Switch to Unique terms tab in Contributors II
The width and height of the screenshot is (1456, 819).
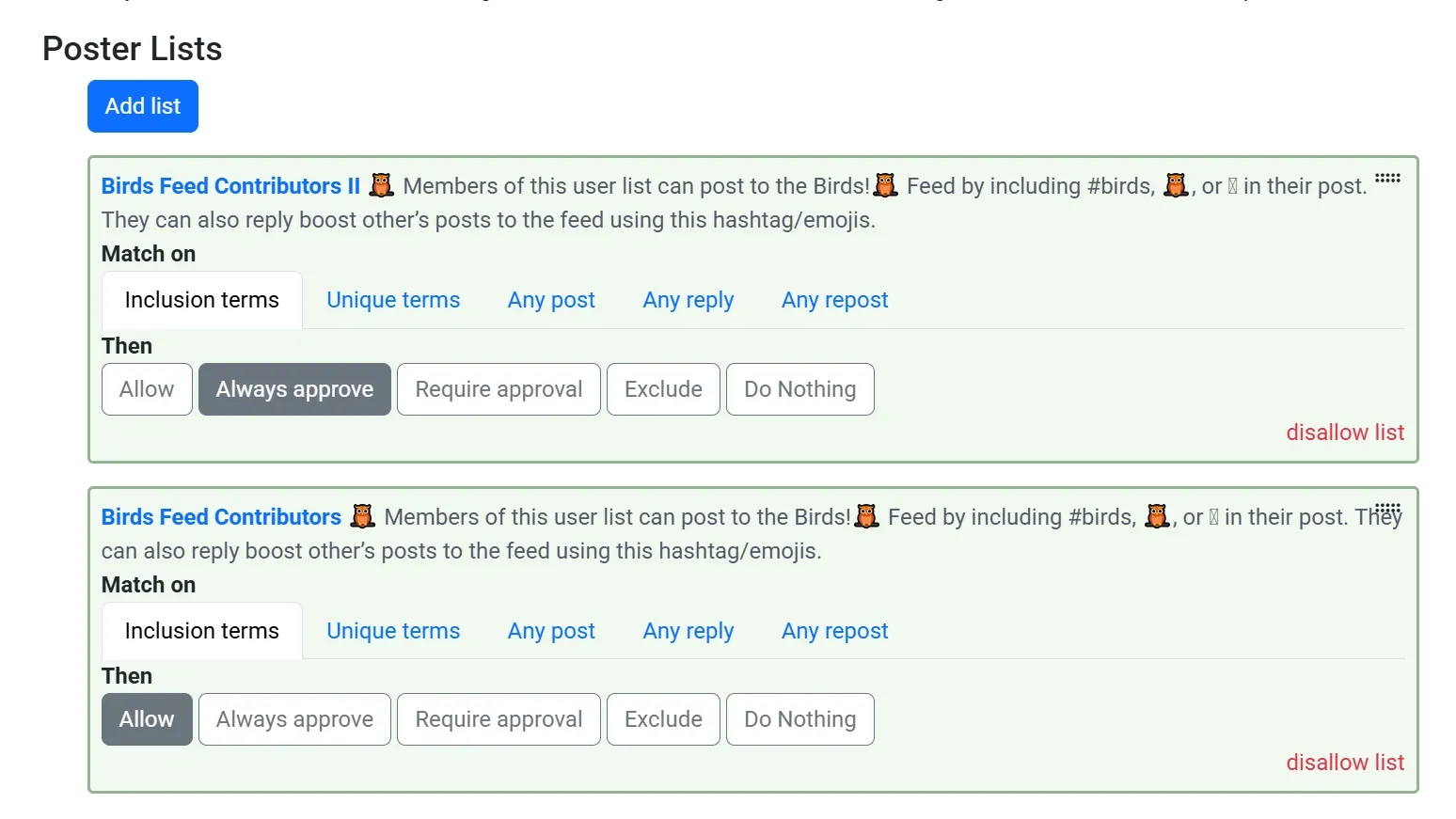click(x=393, y=300)
